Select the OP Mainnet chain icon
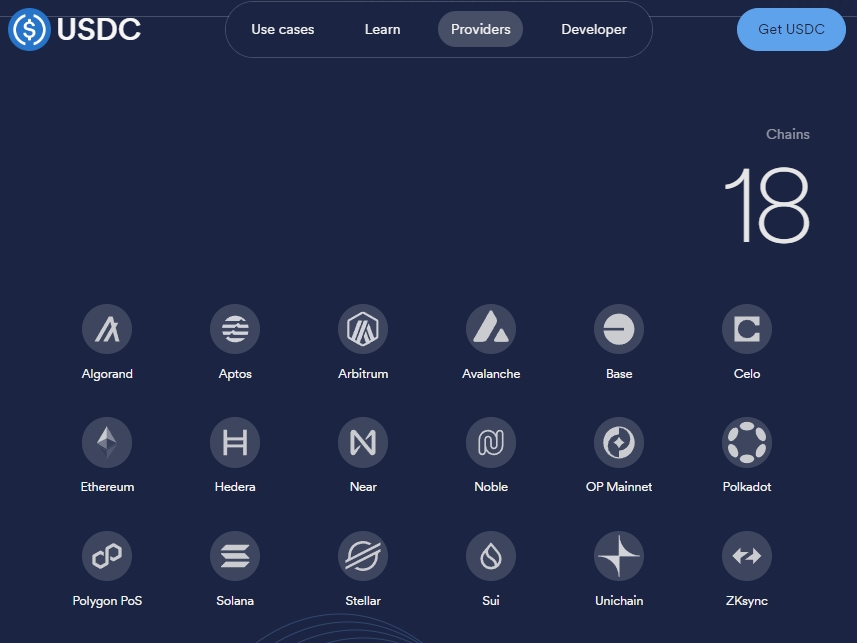Image resolution: width=857 pixels, height=643 pixels. pos(619,442)
